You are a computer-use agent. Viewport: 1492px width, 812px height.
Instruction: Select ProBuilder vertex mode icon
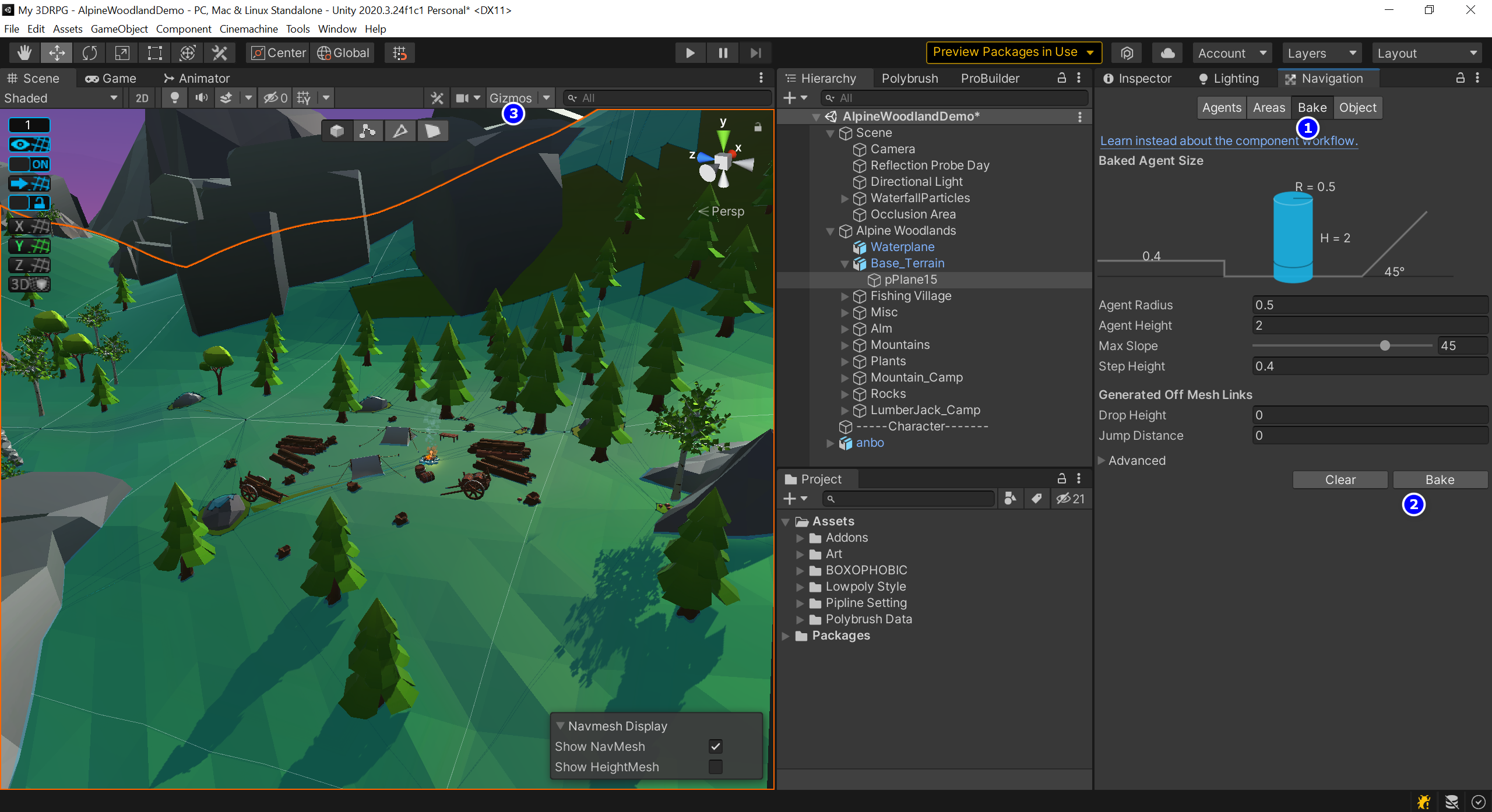[x=368, y=131]
